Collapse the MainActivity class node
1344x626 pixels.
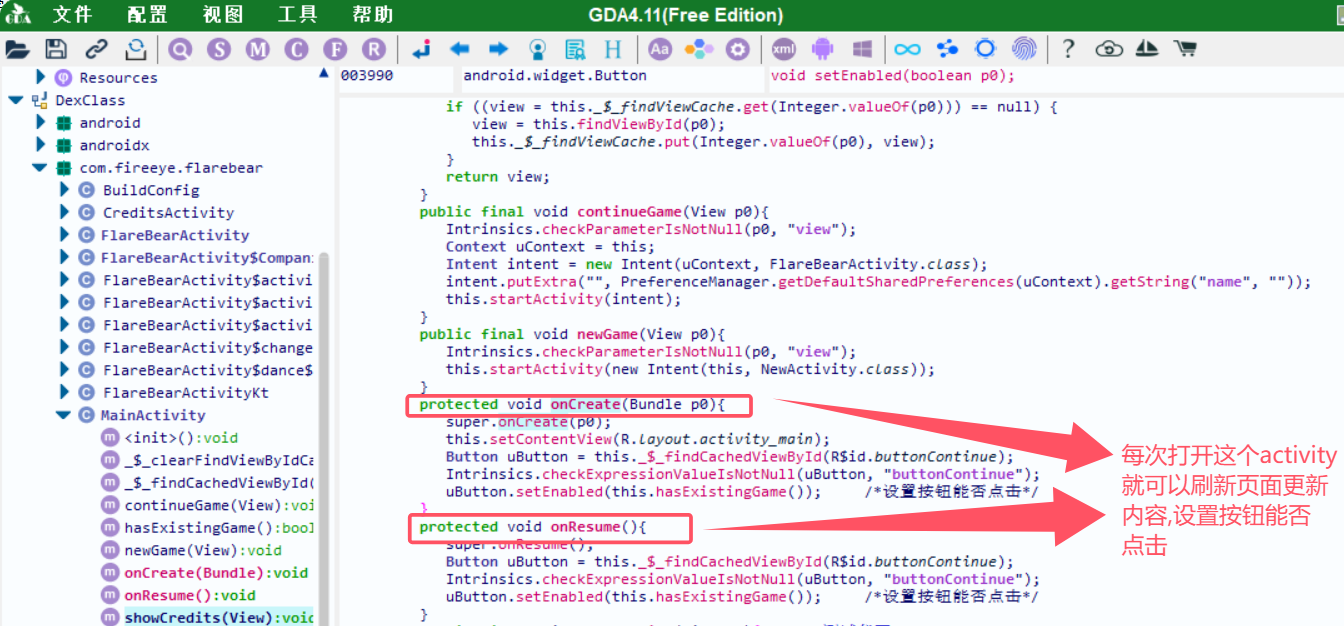[x=63, y=415]
